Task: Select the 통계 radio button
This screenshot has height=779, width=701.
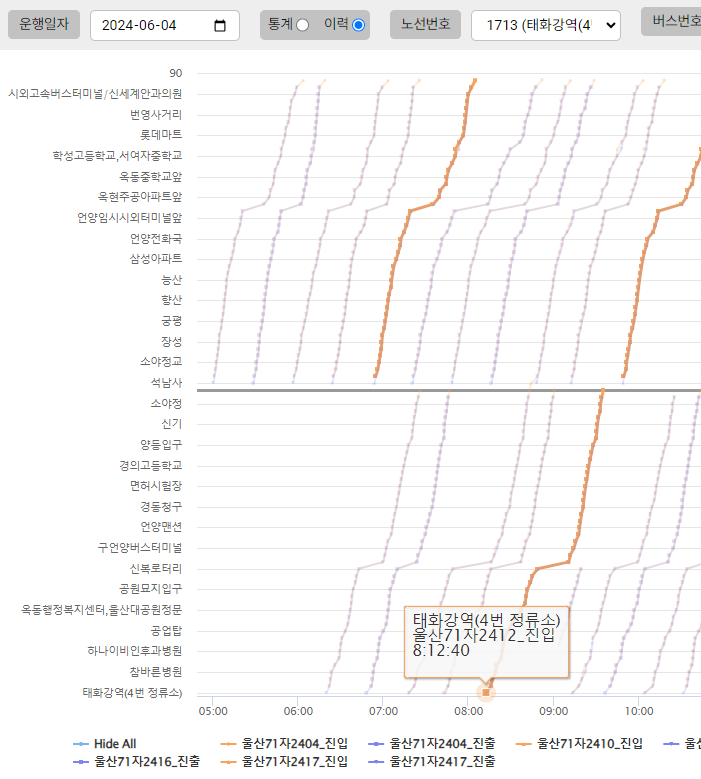Action: pyautogui.click(x=302, y=25)
